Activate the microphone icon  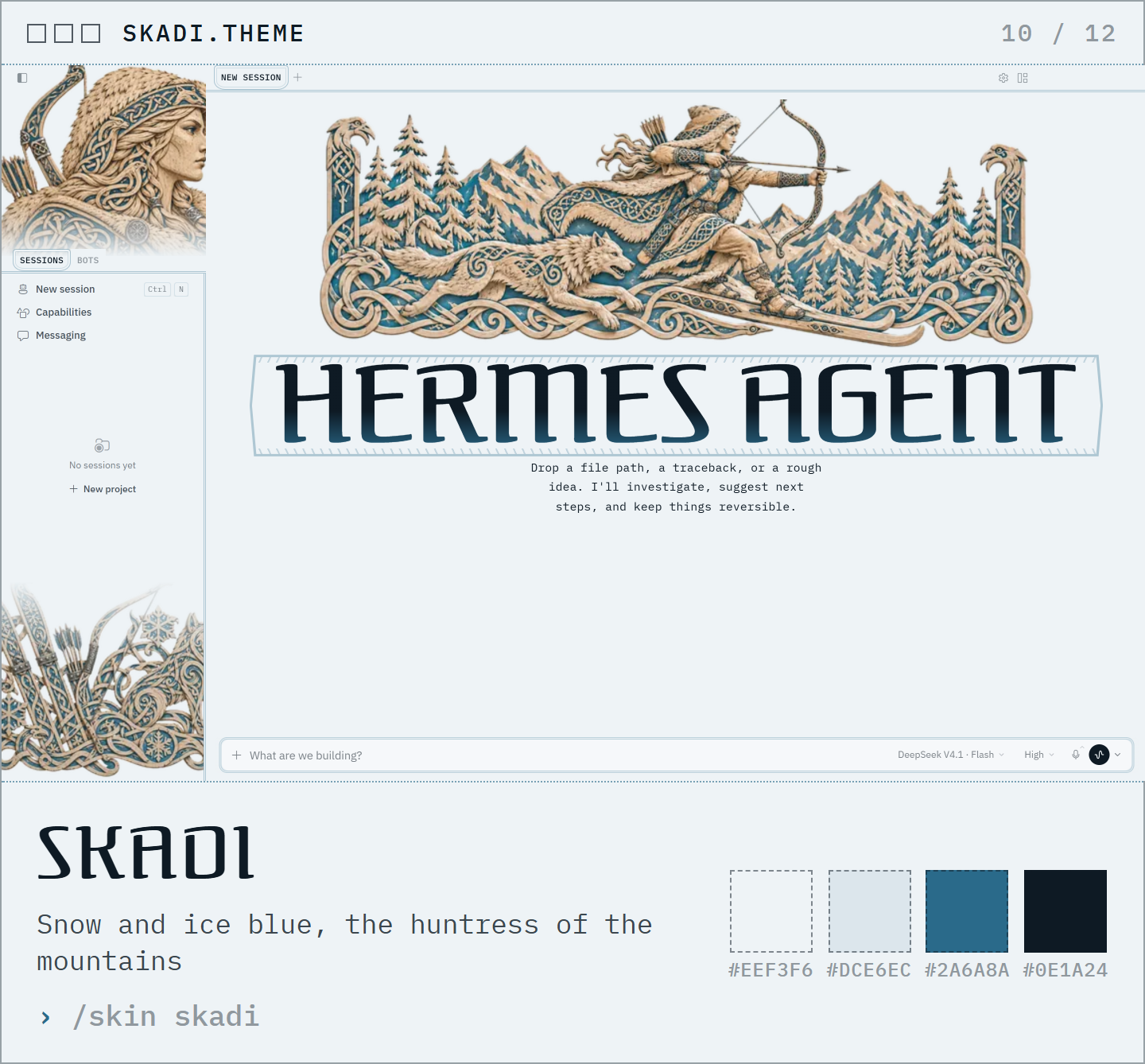pos(1076,755)
